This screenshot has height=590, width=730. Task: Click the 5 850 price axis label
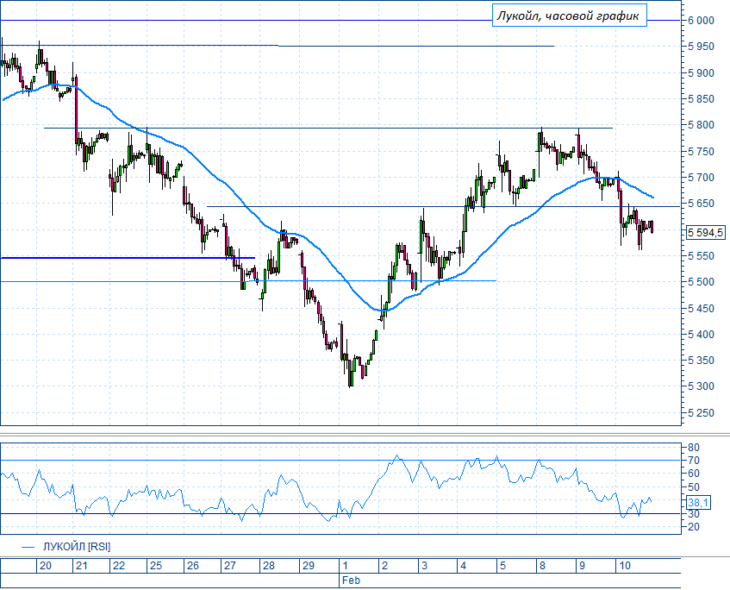[701, 99]
